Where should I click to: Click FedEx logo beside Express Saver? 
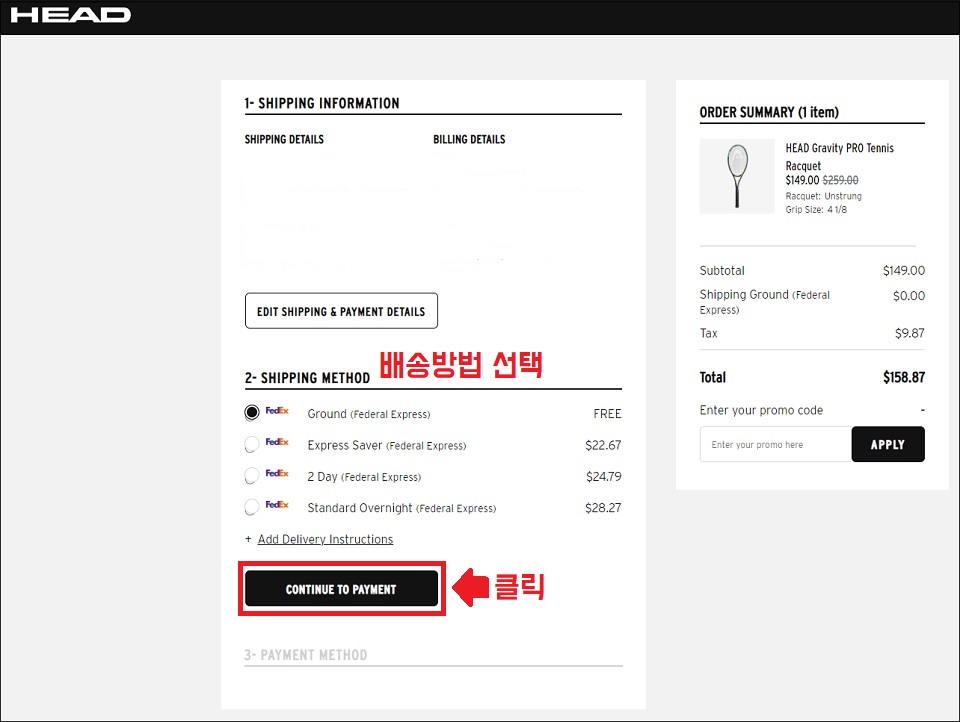coord(277,442)
